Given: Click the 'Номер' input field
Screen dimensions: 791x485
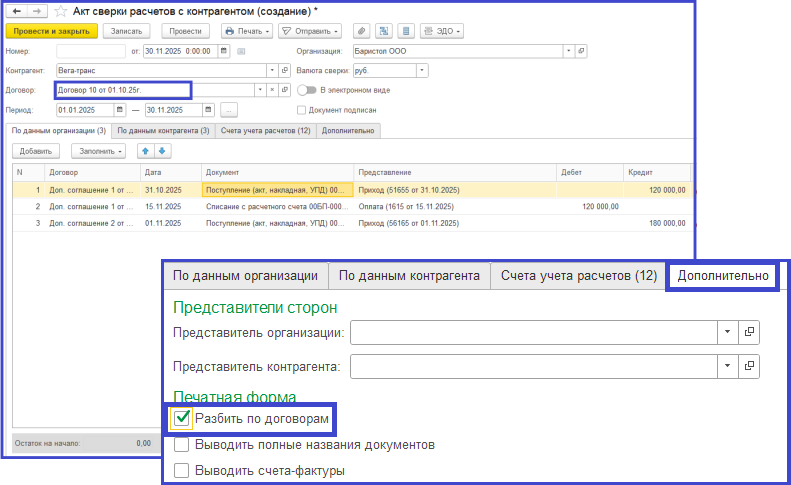Looking at the screenshot, I should [x=90, y=50].
